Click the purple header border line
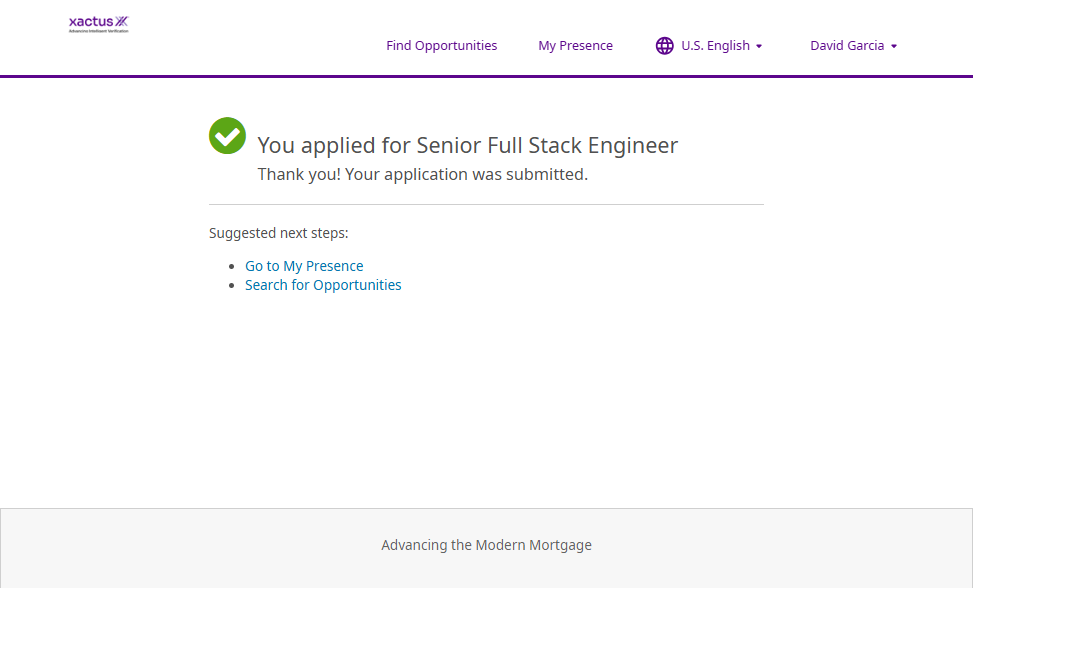 pos(486,76)
